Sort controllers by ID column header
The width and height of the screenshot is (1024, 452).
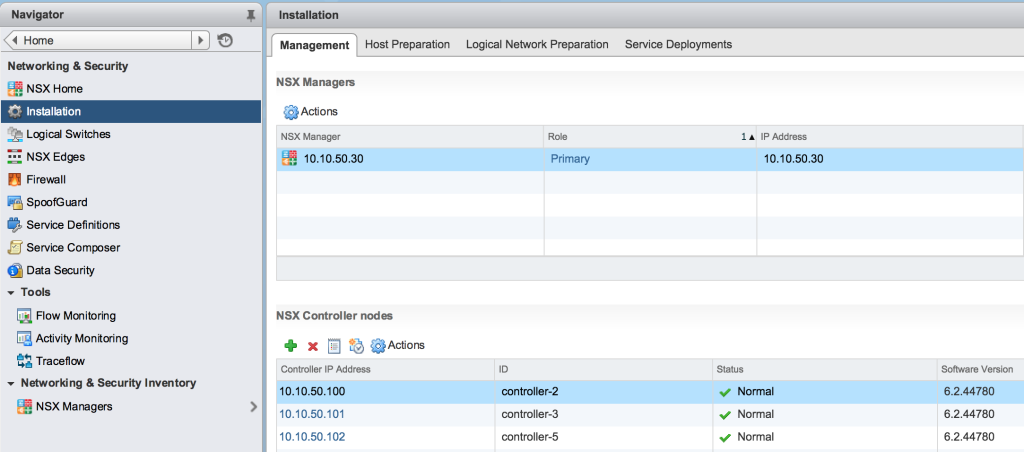[x=603, y=370]
